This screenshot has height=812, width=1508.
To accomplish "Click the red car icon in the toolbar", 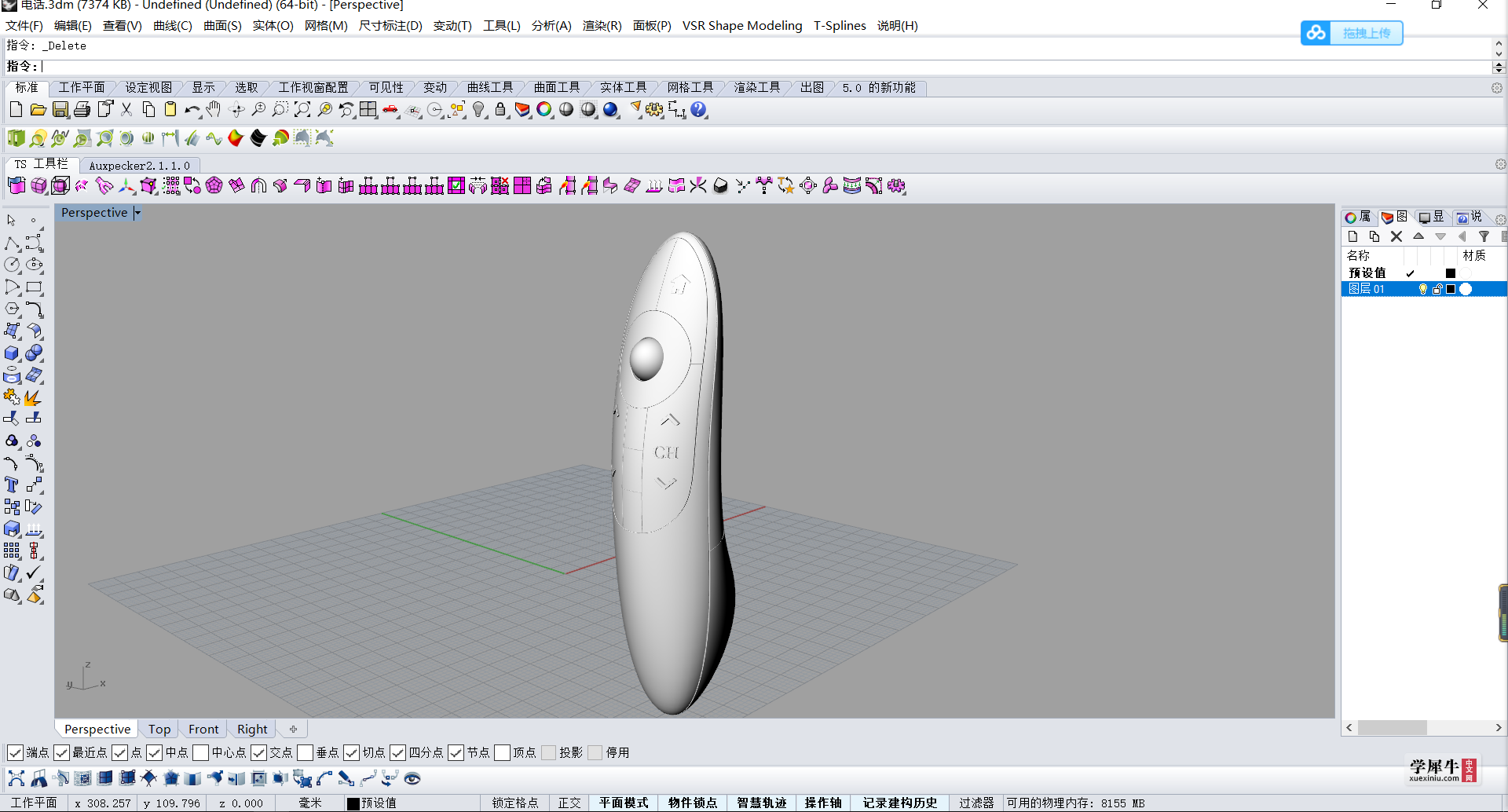I will point(390,110).
